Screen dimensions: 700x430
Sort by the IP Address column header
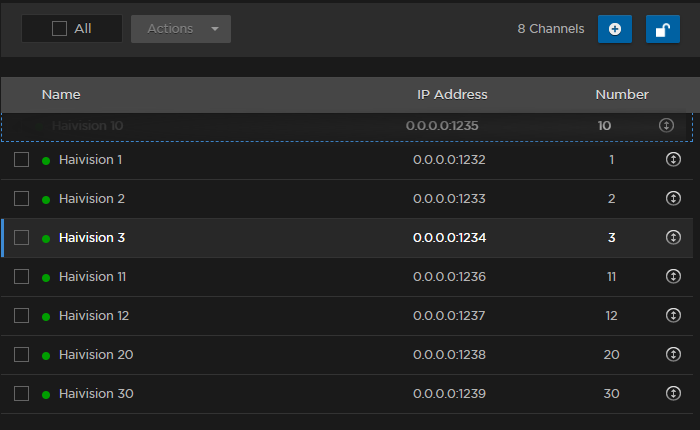452,95
